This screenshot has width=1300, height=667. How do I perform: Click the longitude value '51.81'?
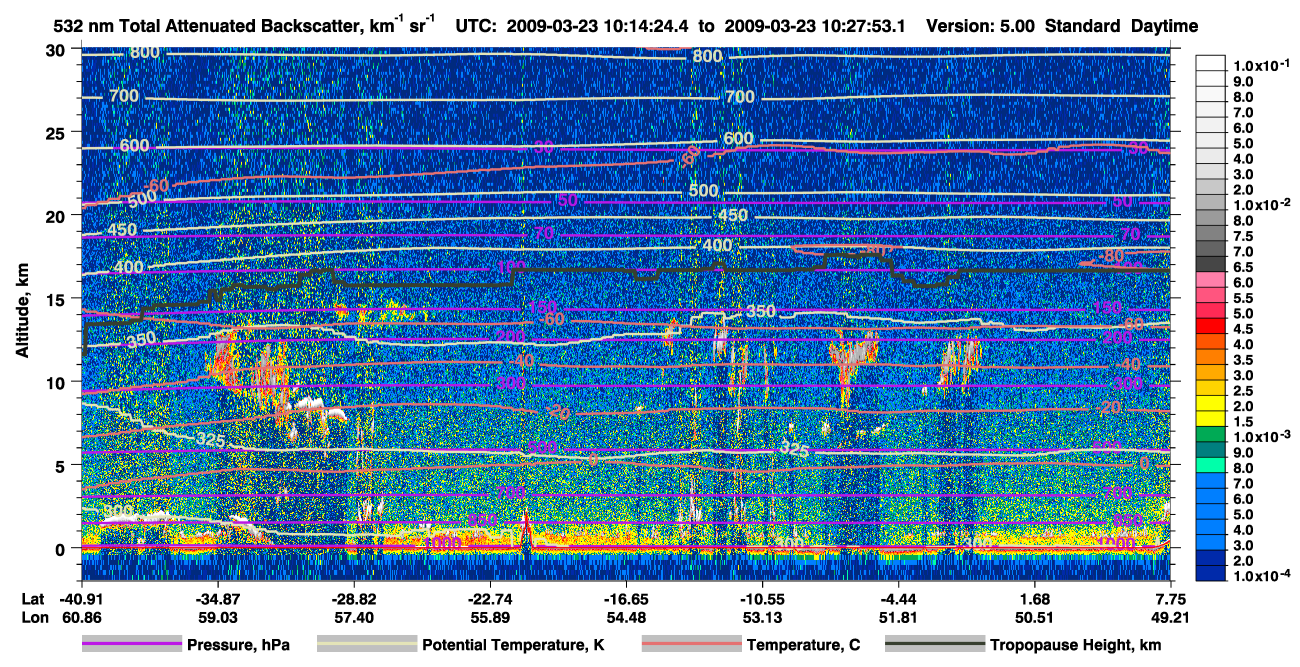(x=898, y=617)
